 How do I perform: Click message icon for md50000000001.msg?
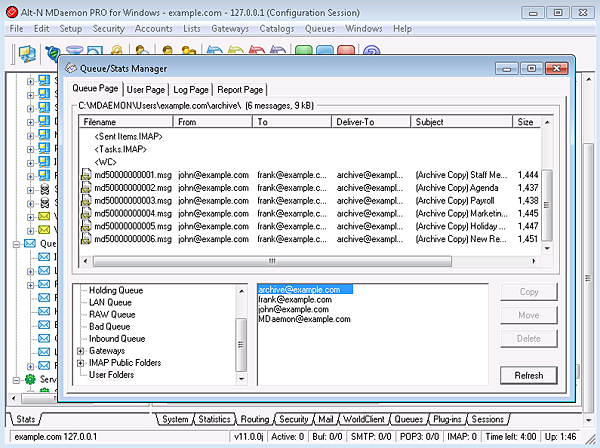pos(86,174)
